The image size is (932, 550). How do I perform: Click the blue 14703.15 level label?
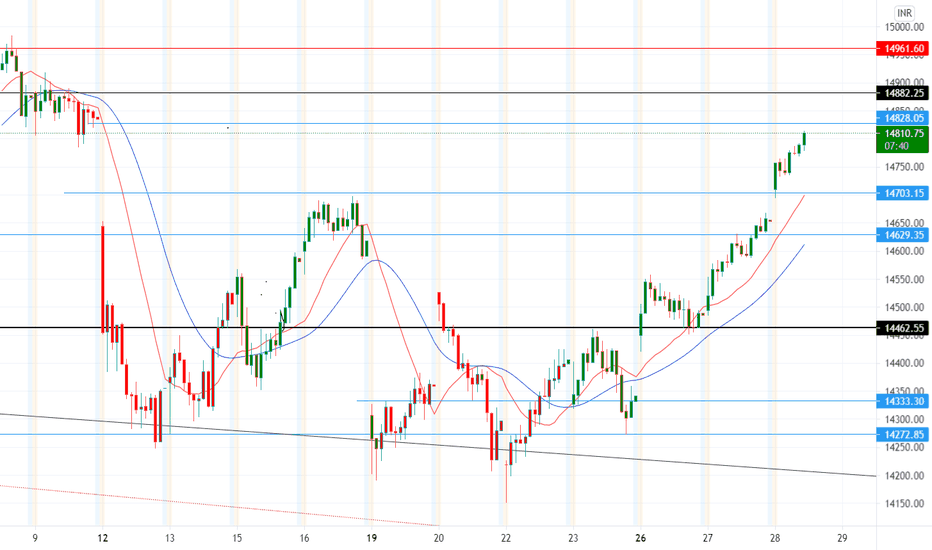click(x=903, y=193)
